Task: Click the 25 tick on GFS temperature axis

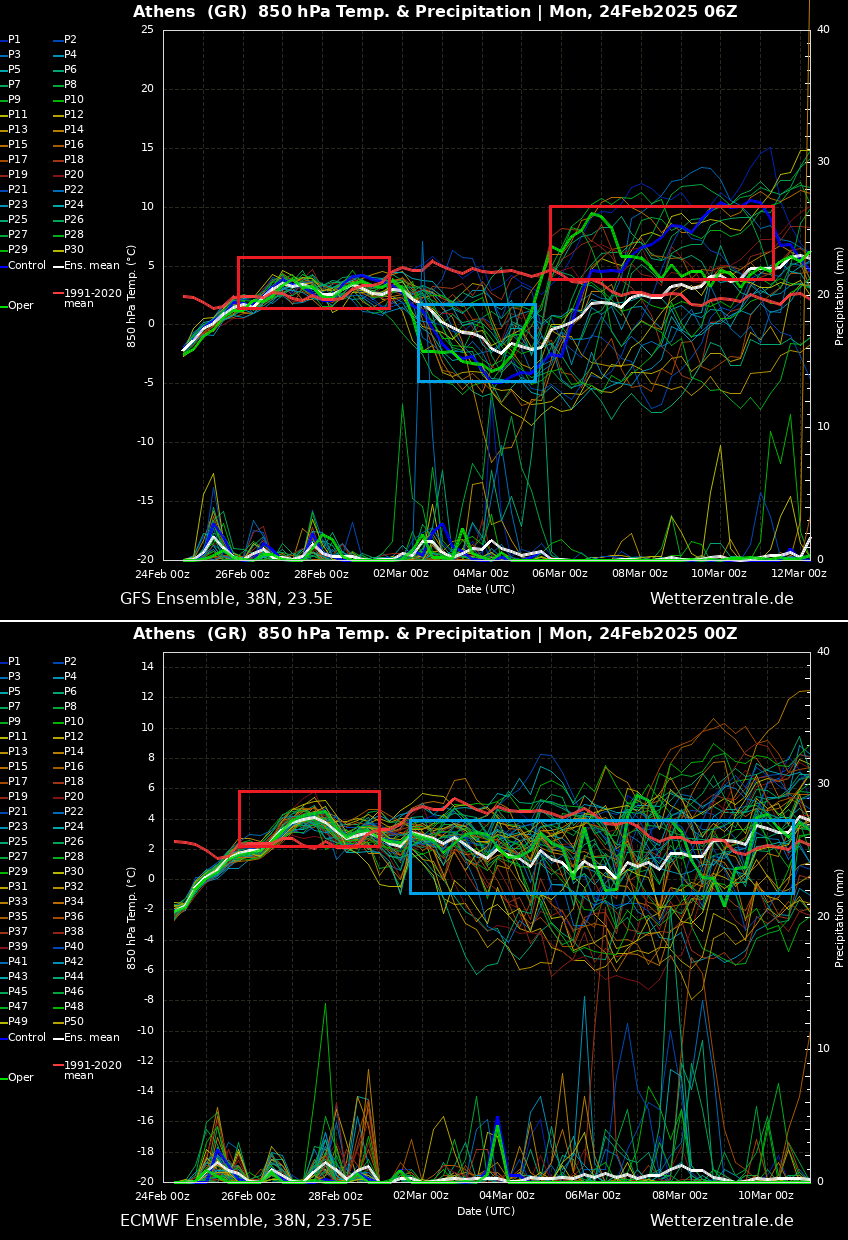Action: pos(148,29)
